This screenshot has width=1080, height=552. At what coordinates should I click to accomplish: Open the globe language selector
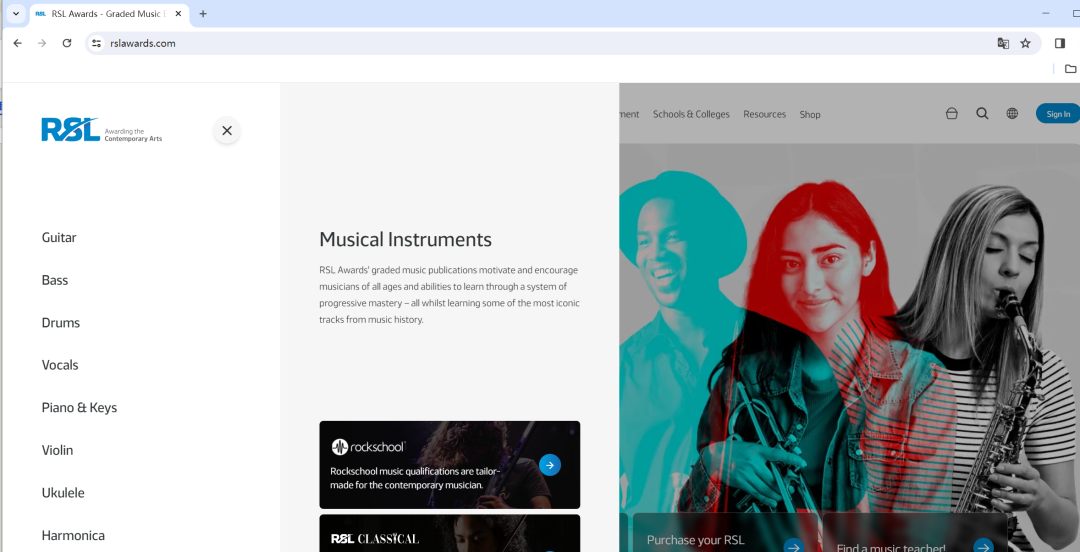point(1012,114)
